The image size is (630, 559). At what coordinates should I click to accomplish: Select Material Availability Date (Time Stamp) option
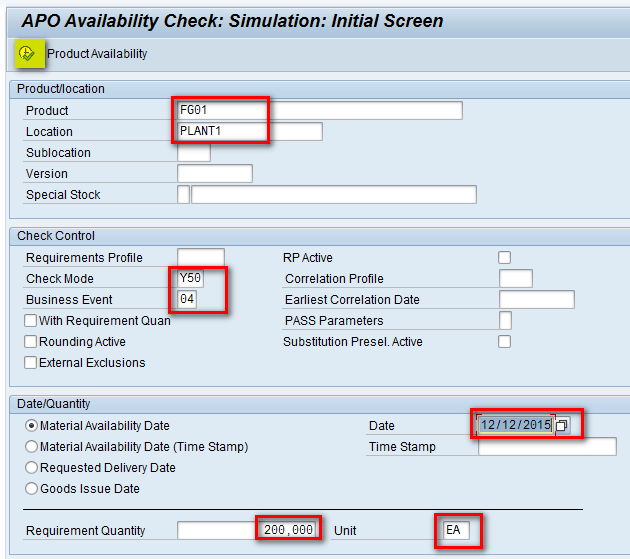[31, 446]
